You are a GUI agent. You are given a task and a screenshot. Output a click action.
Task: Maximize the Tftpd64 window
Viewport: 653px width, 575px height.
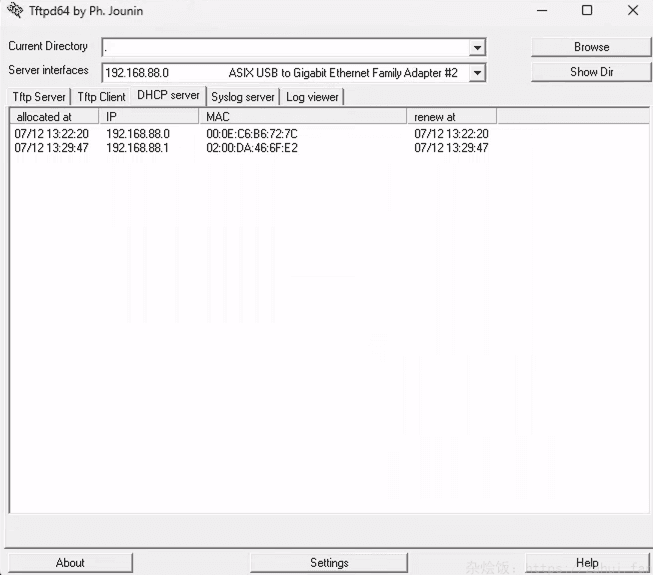(x=587, y=11)
